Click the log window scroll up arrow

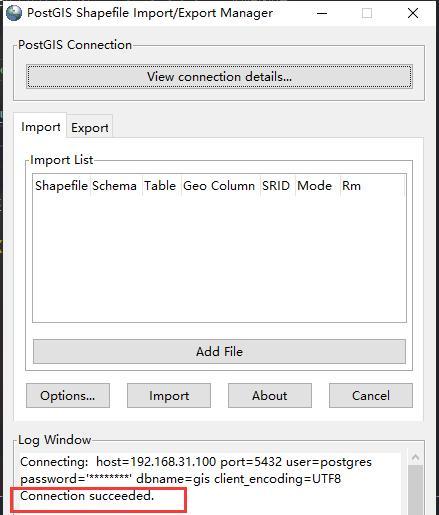(x=415, y=458)
